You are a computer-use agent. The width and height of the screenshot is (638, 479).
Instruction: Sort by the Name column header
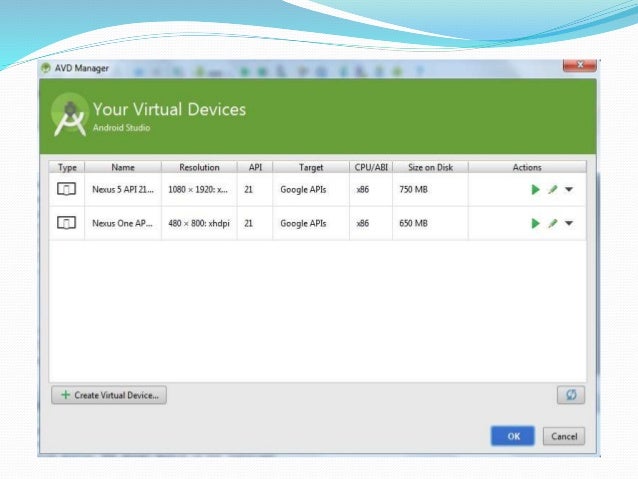click(123, 167)
